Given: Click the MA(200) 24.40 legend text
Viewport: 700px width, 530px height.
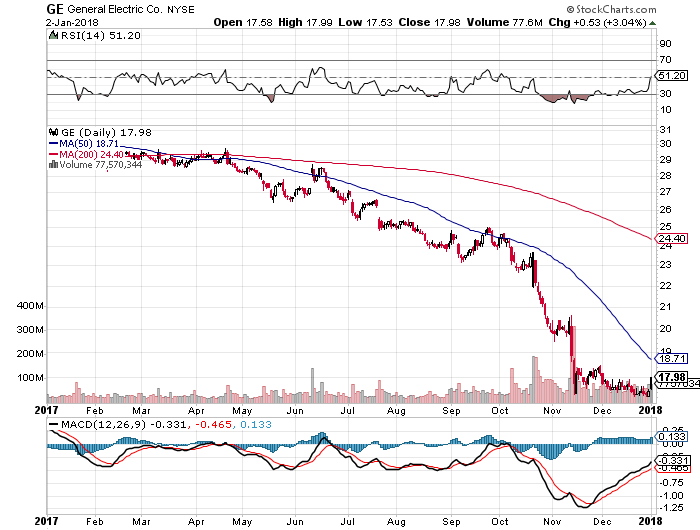Looking at the screenshot, I should tap(91, 154).
